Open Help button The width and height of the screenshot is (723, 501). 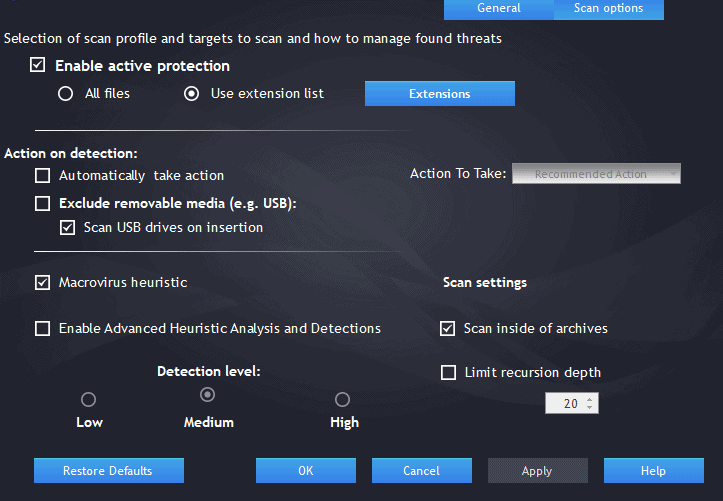click(654, 471)
